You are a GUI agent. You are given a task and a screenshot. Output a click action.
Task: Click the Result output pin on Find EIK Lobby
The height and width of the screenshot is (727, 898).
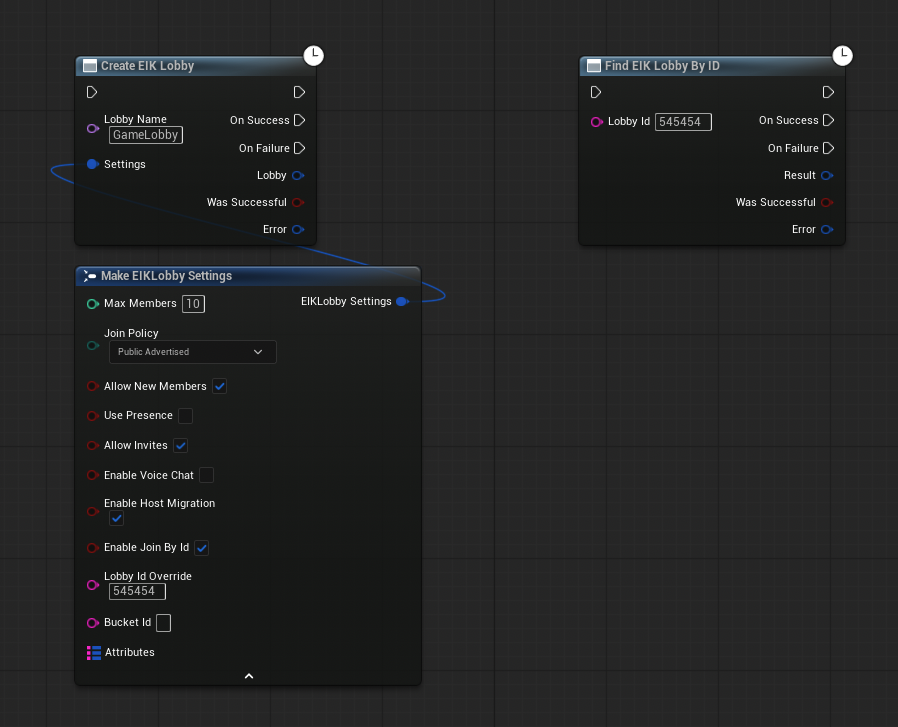pos(828,175)
